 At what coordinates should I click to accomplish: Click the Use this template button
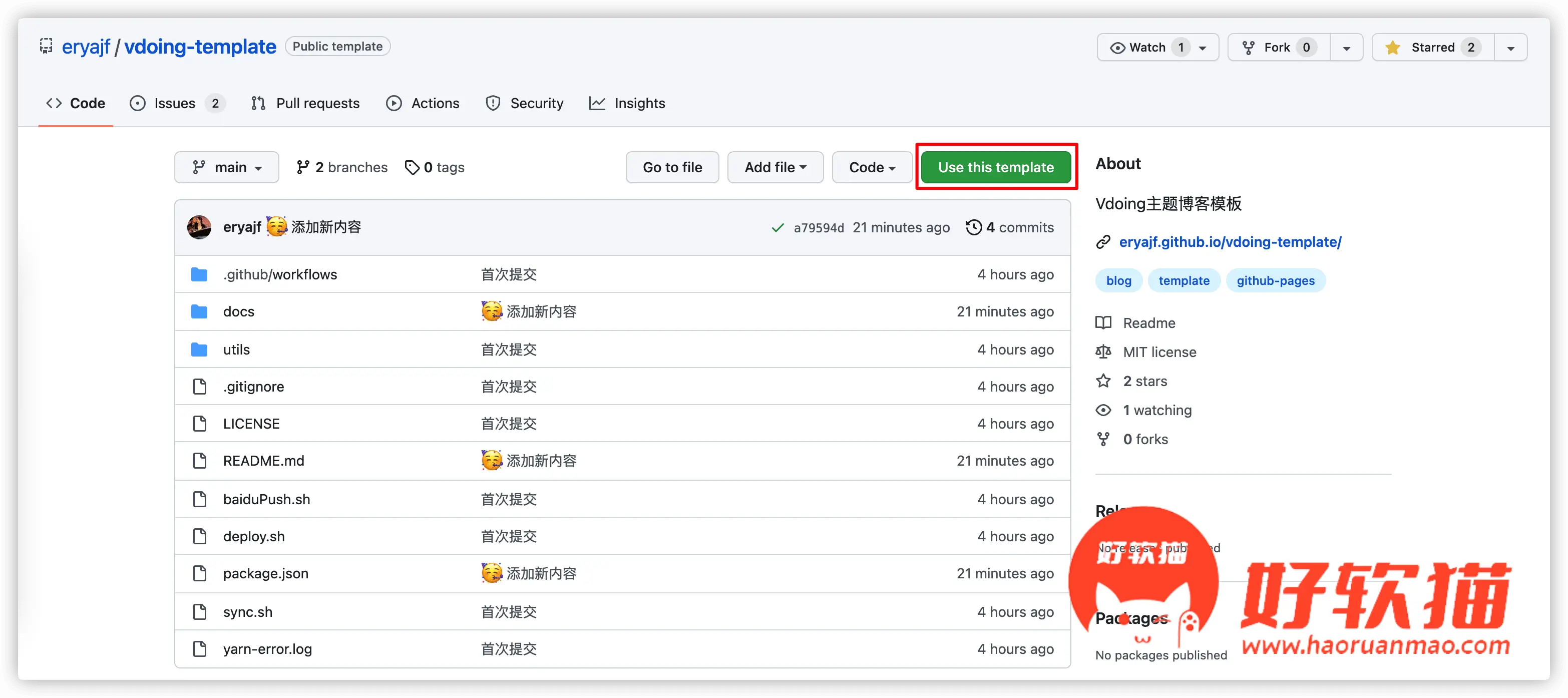coord(996,167)
